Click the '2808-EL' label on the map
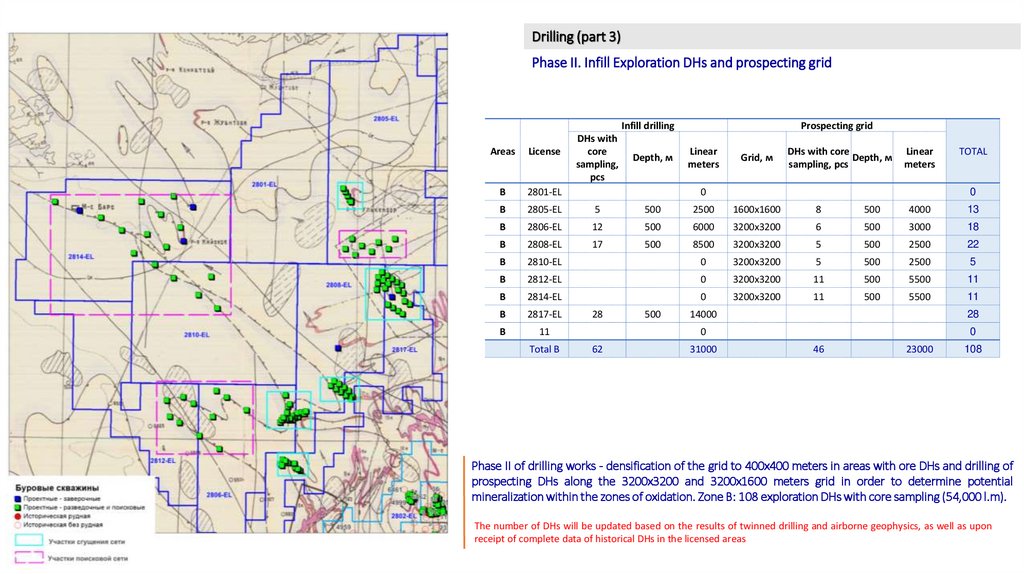The height and width of the screenshot is (574, 1024). 338,285
